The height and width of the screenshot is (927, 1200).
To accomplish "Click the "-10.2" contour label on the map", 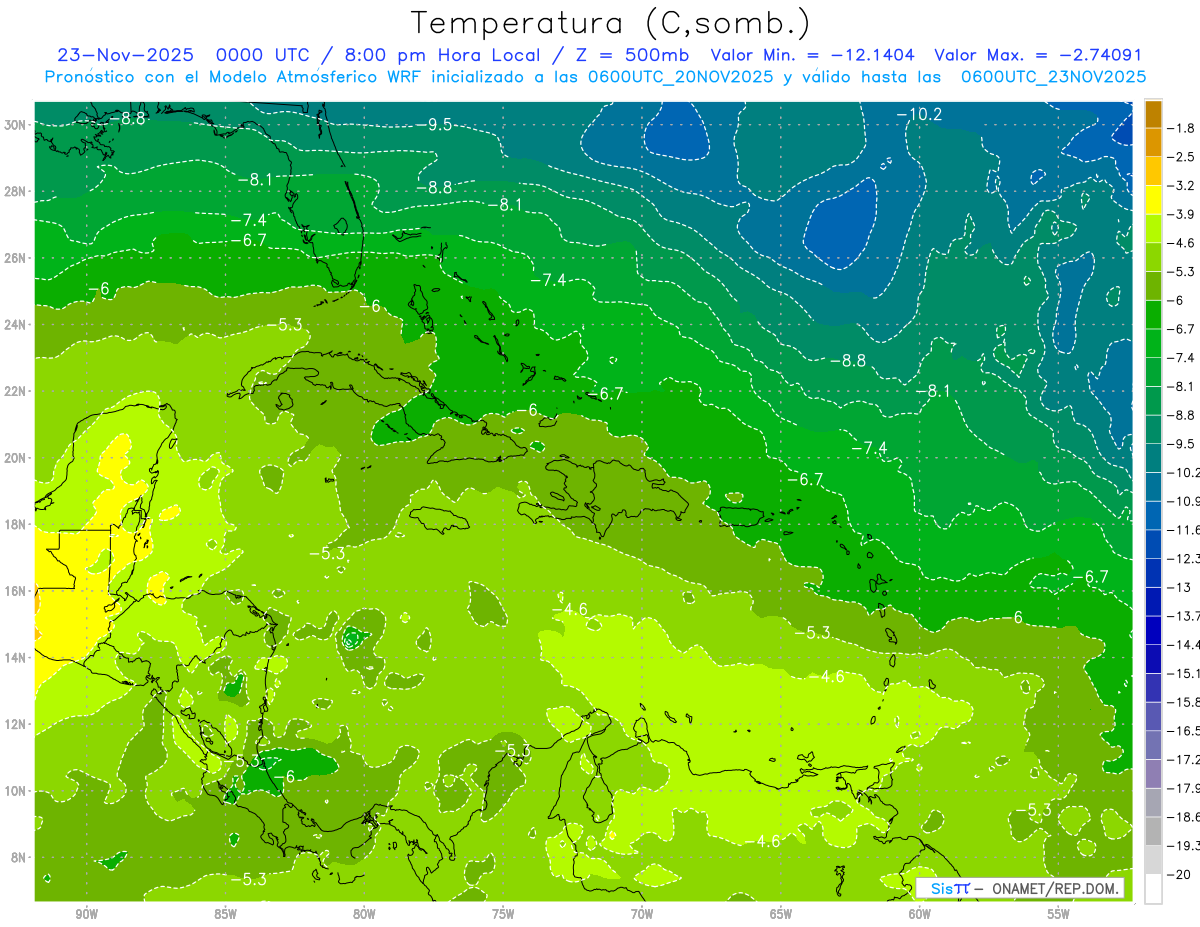I will pos(919,115).
